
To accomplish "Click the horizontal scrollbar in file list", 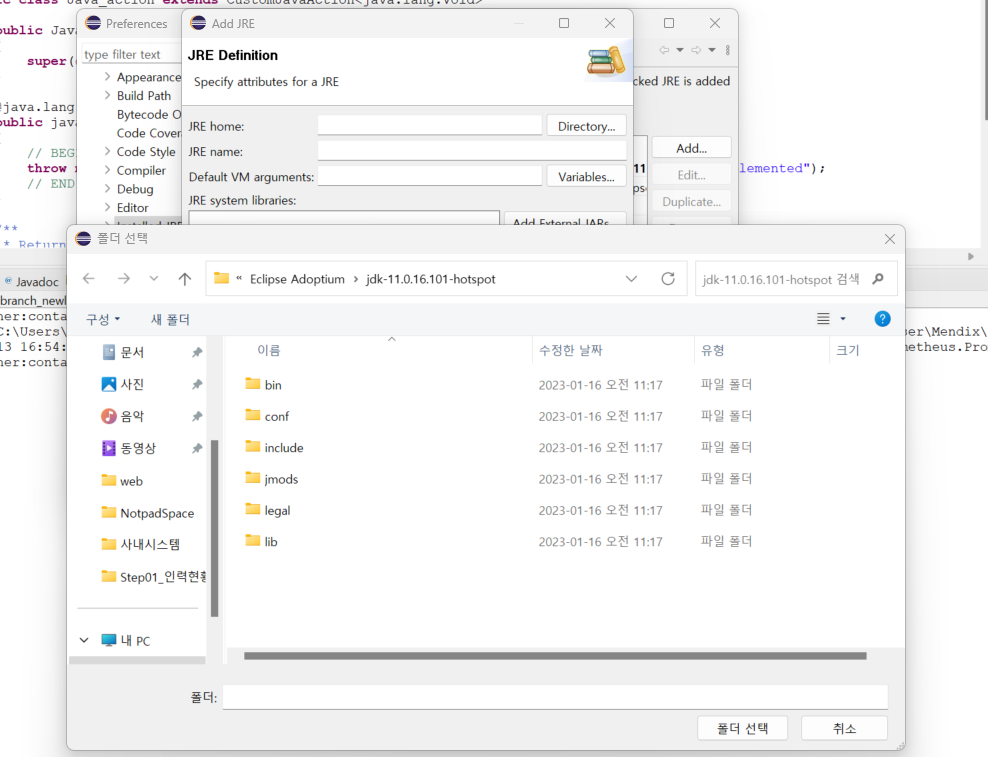I will coord(555,656).
